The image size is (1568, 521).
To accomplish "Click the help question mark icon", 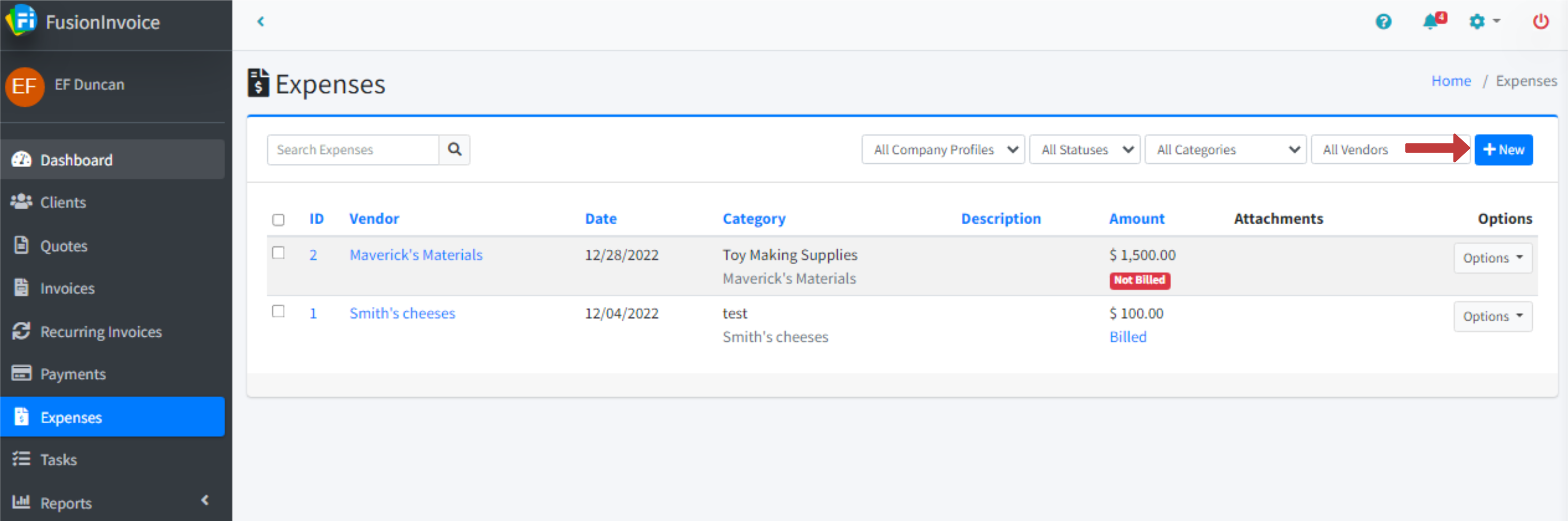I will 1383,22.
